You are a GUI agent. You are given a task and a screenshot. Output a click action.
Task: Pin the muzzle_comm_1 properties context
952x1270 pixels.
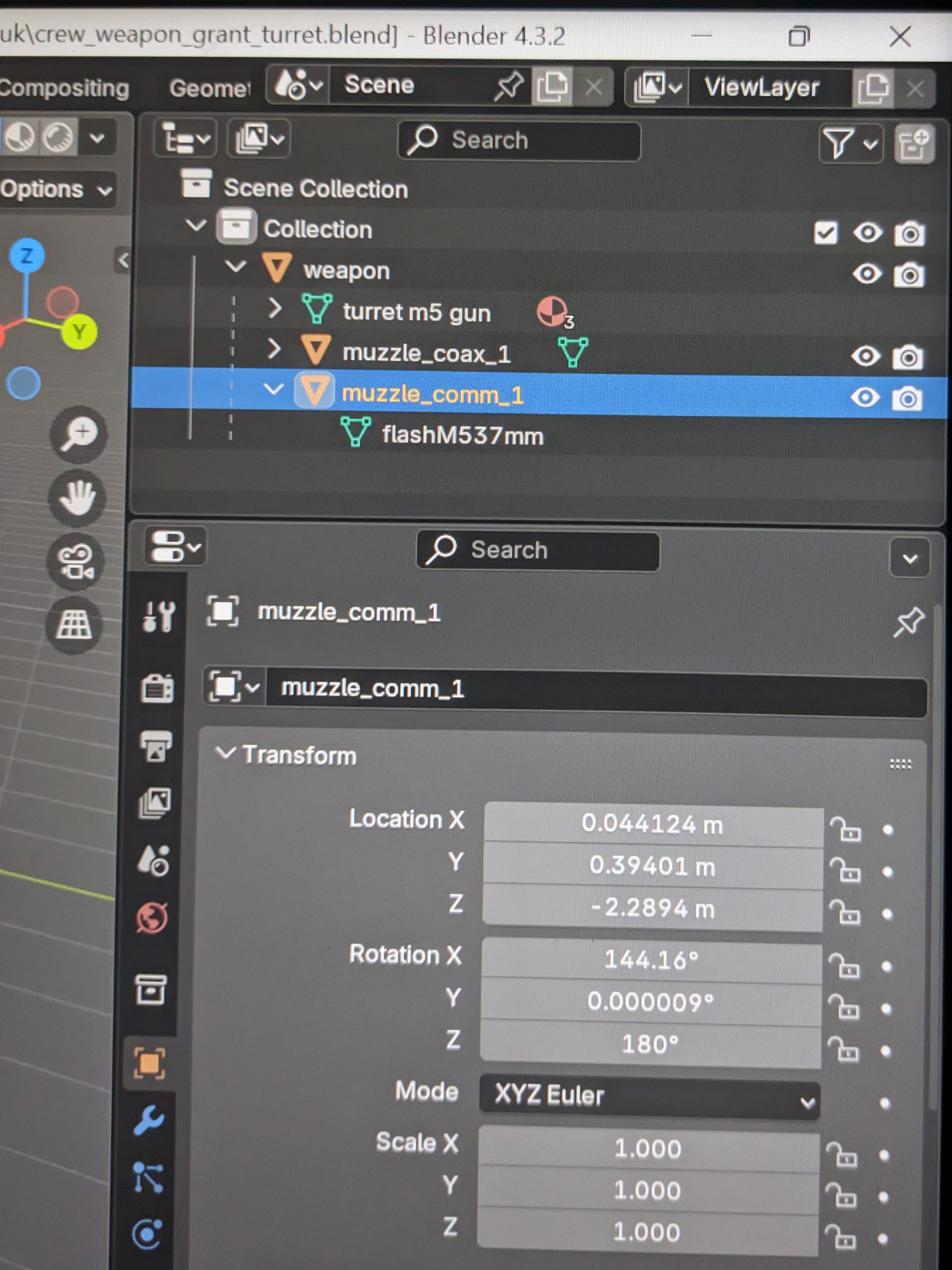coord(909,622)
